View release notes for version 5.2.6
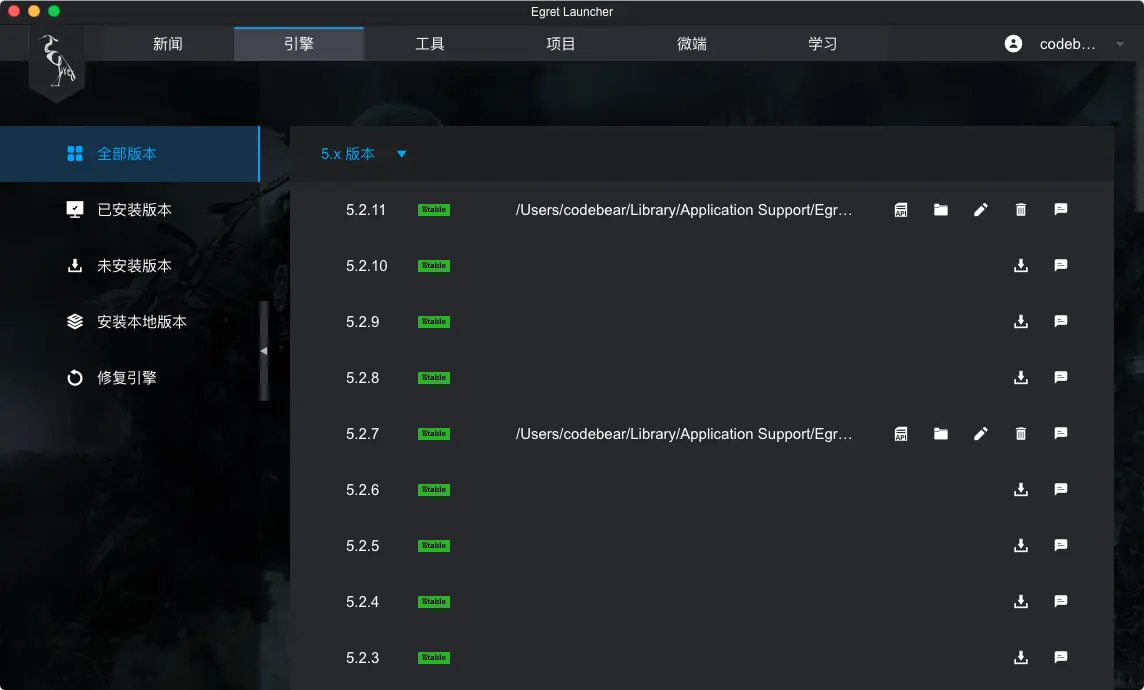1144x690 pixels. tap(1061, 489)
